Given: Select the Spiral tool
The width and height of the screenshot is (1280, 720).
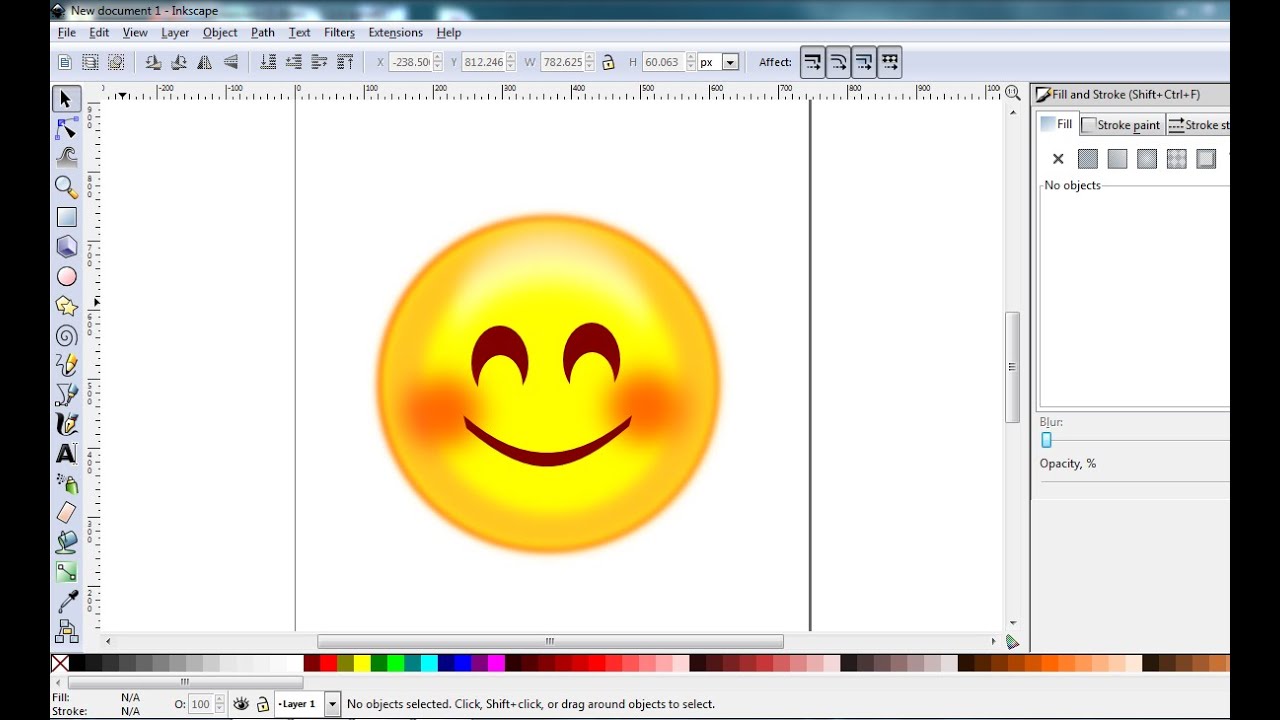Looking at the screenshot, I should (x=66, y=336).
